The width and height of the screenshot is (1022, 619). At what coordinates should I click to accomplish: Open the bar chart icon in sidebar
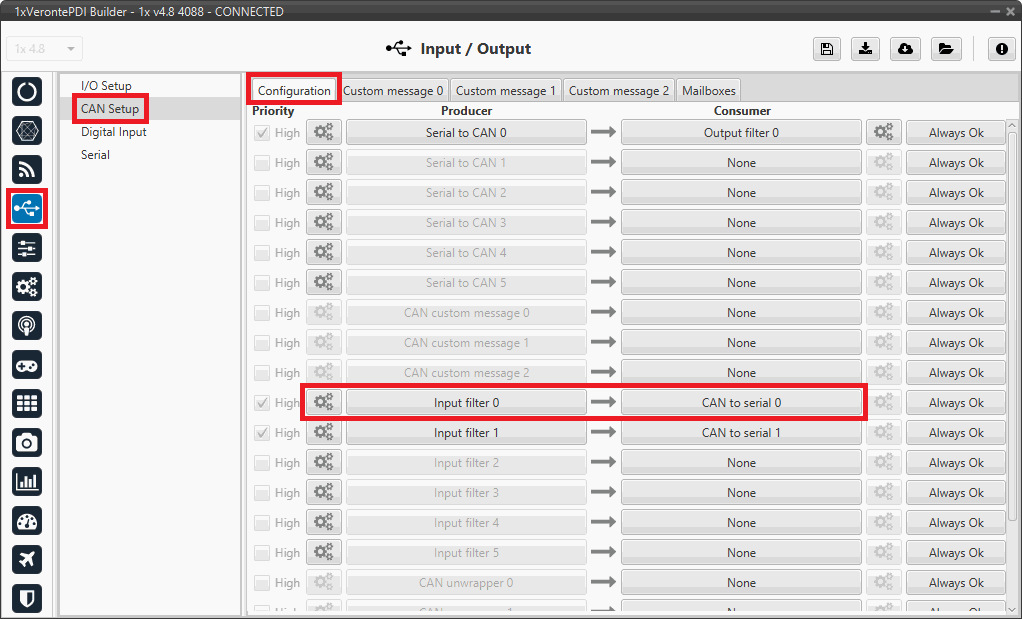(x=27, y=481)
